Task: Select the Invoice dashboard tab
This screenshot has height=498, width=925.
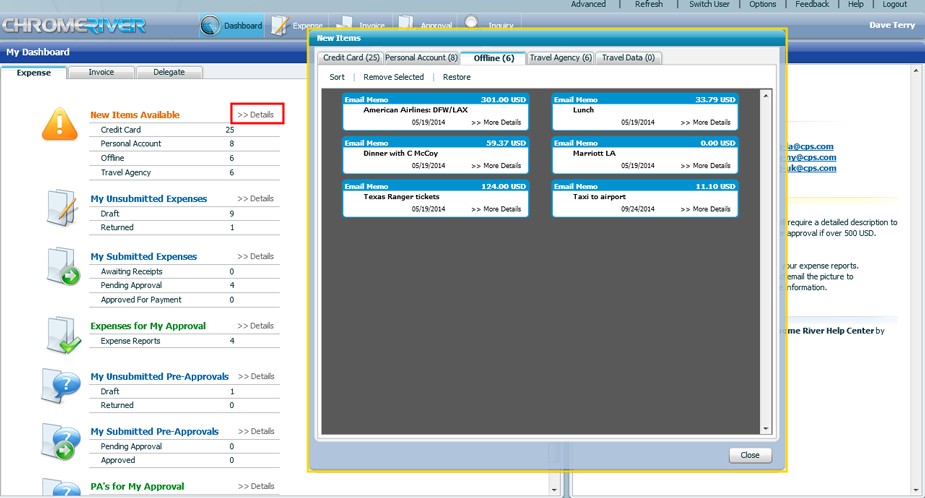Action: point(101,72)
